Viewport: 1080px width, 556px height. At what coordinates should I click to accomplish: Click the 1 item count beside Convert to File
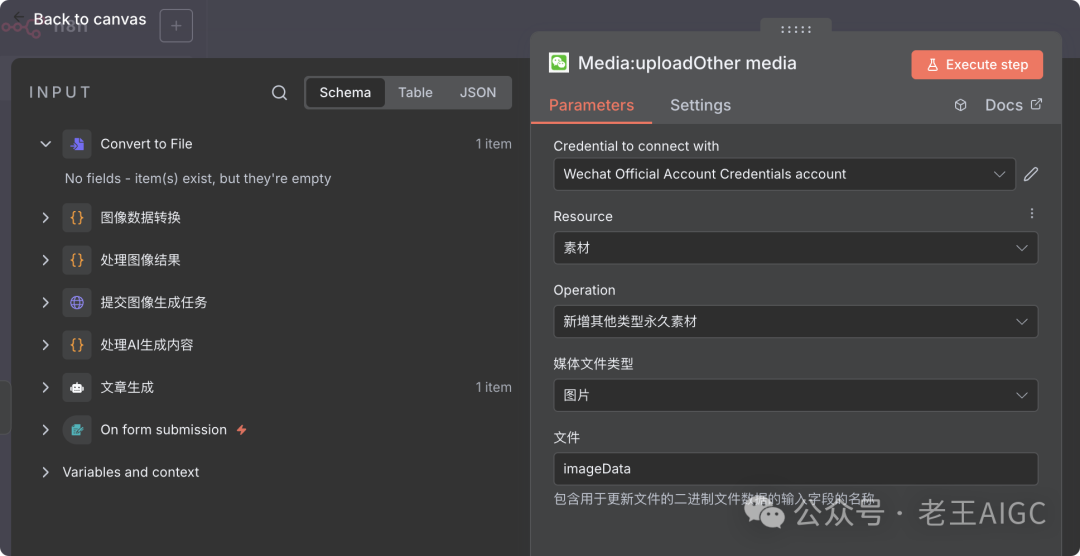tap(493, 144)
